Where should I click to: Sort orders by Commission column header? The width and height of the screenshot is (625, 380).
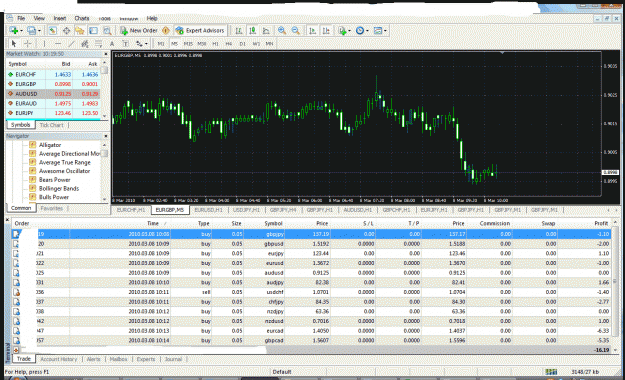coord(495,223)
